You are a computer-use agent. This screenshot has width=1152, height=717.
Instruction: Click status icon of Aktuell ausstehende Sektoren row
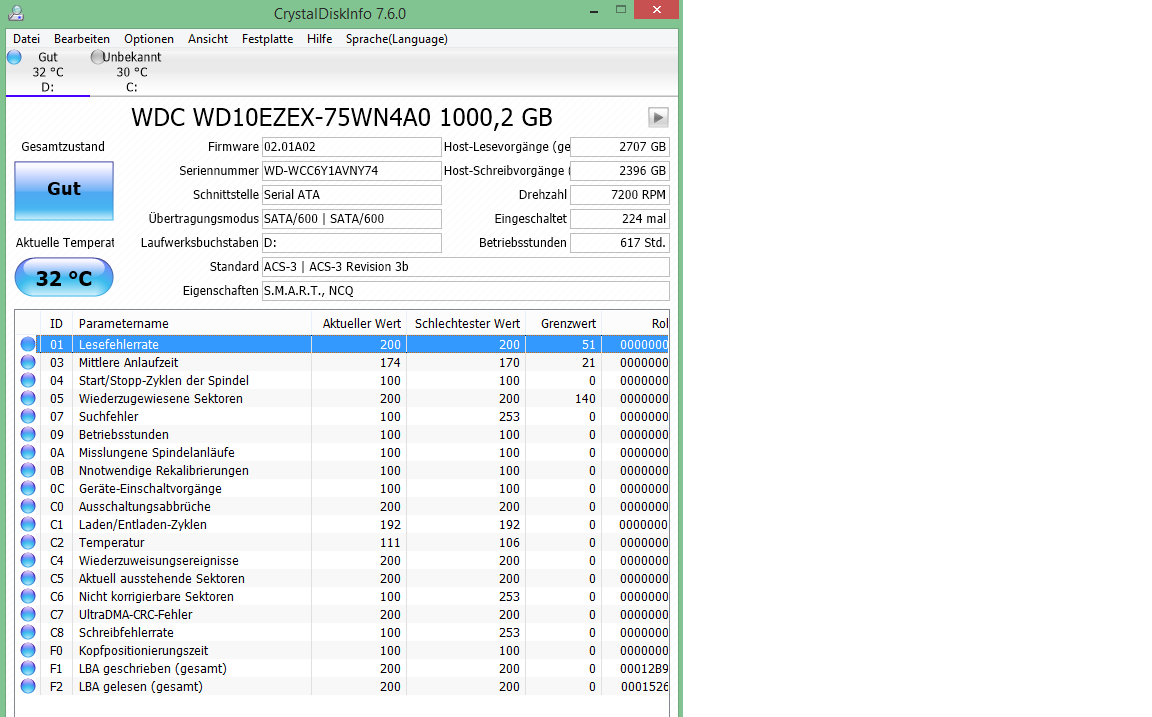[28, 578]
